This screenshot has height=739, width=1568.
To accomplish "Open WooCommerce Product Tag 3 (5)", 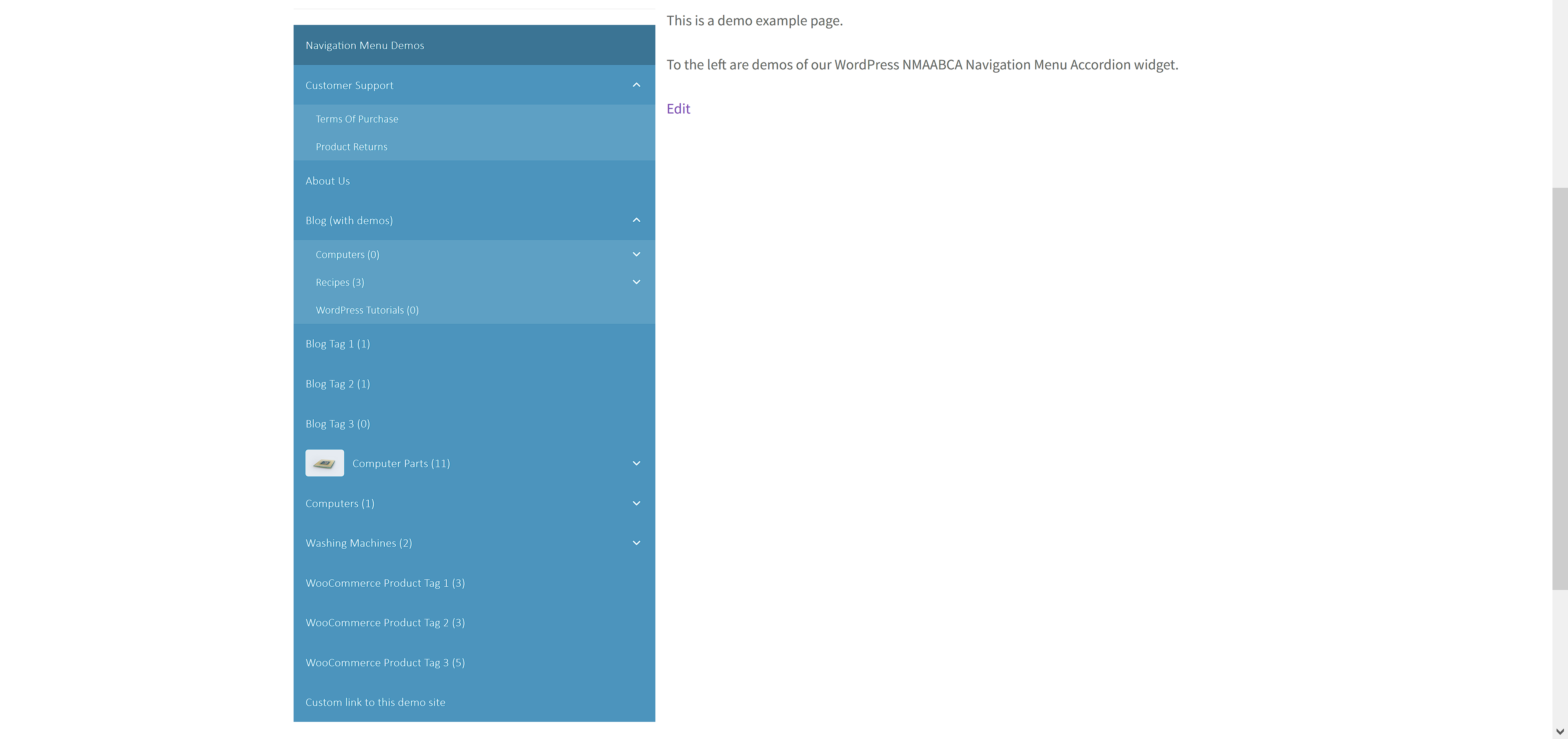I will [x=385, y=662].
